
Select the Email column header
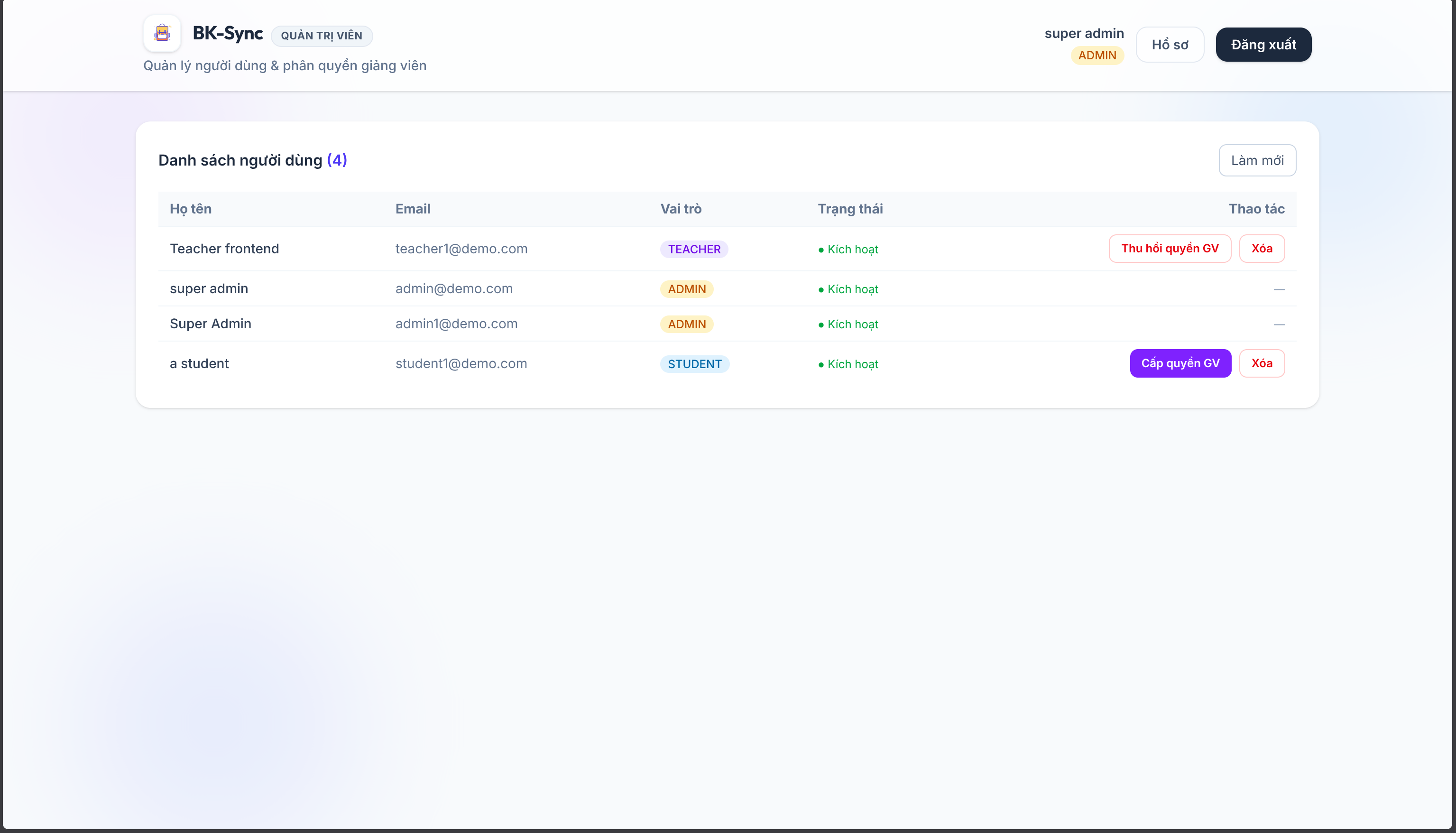tap(412, 209)
